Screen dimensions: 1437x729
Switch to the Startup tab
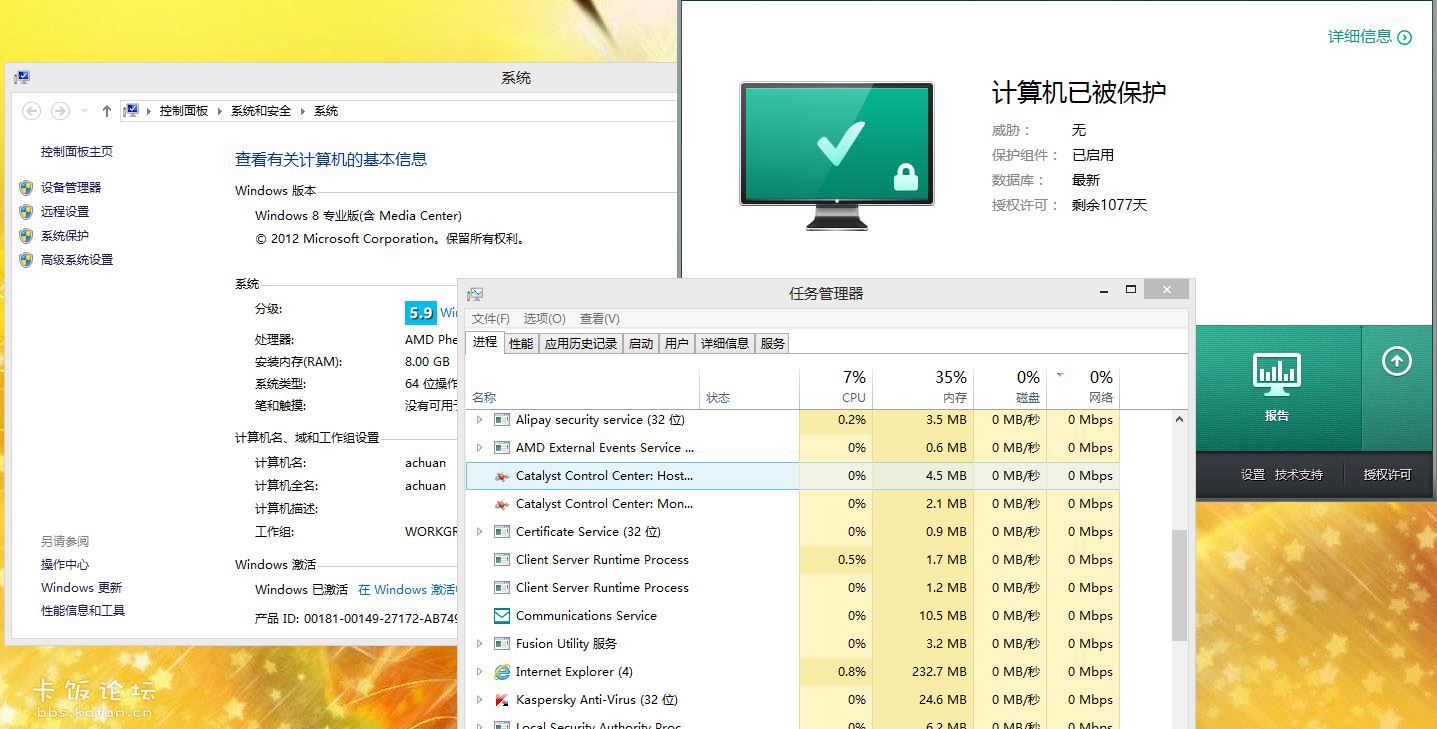pyautogui.click(x=641, y=343)
